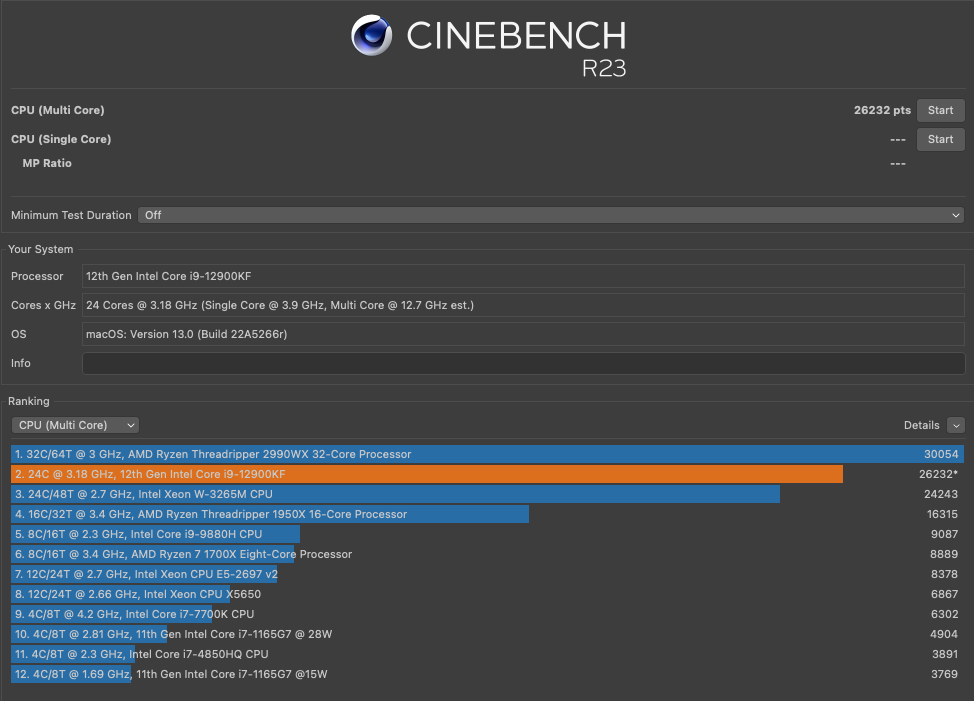Select the Xeon W-3265M ranking entry

pos(396,494)
